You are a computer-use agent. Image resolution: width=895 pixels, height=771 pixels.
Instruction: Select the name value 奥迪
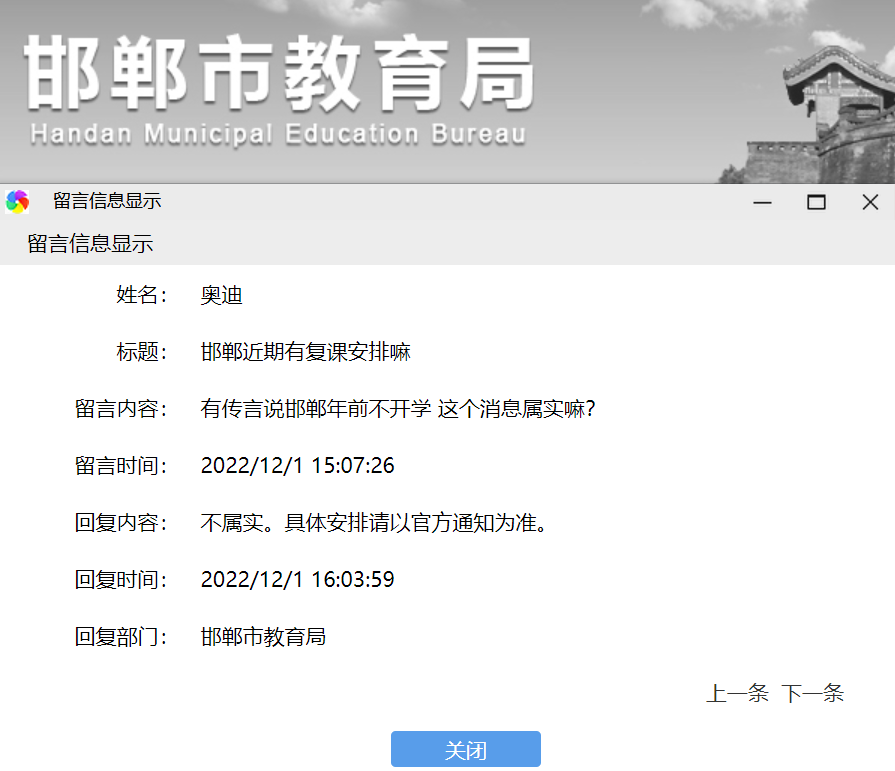(x=221, y=295)
